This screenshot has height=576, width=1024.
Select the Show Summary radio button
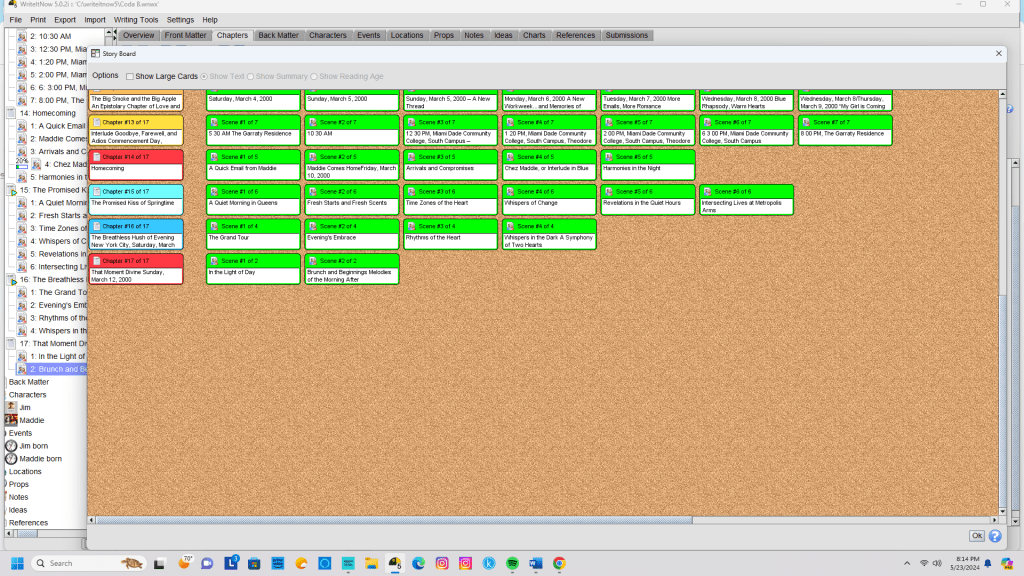click(x=250, y=76)
